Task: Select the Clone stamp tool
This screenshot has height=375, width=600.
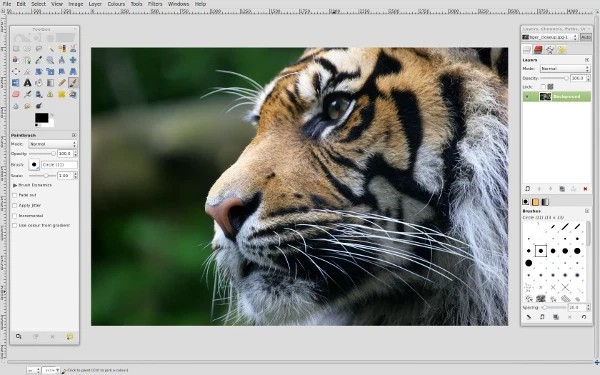Action: (50, 94)
